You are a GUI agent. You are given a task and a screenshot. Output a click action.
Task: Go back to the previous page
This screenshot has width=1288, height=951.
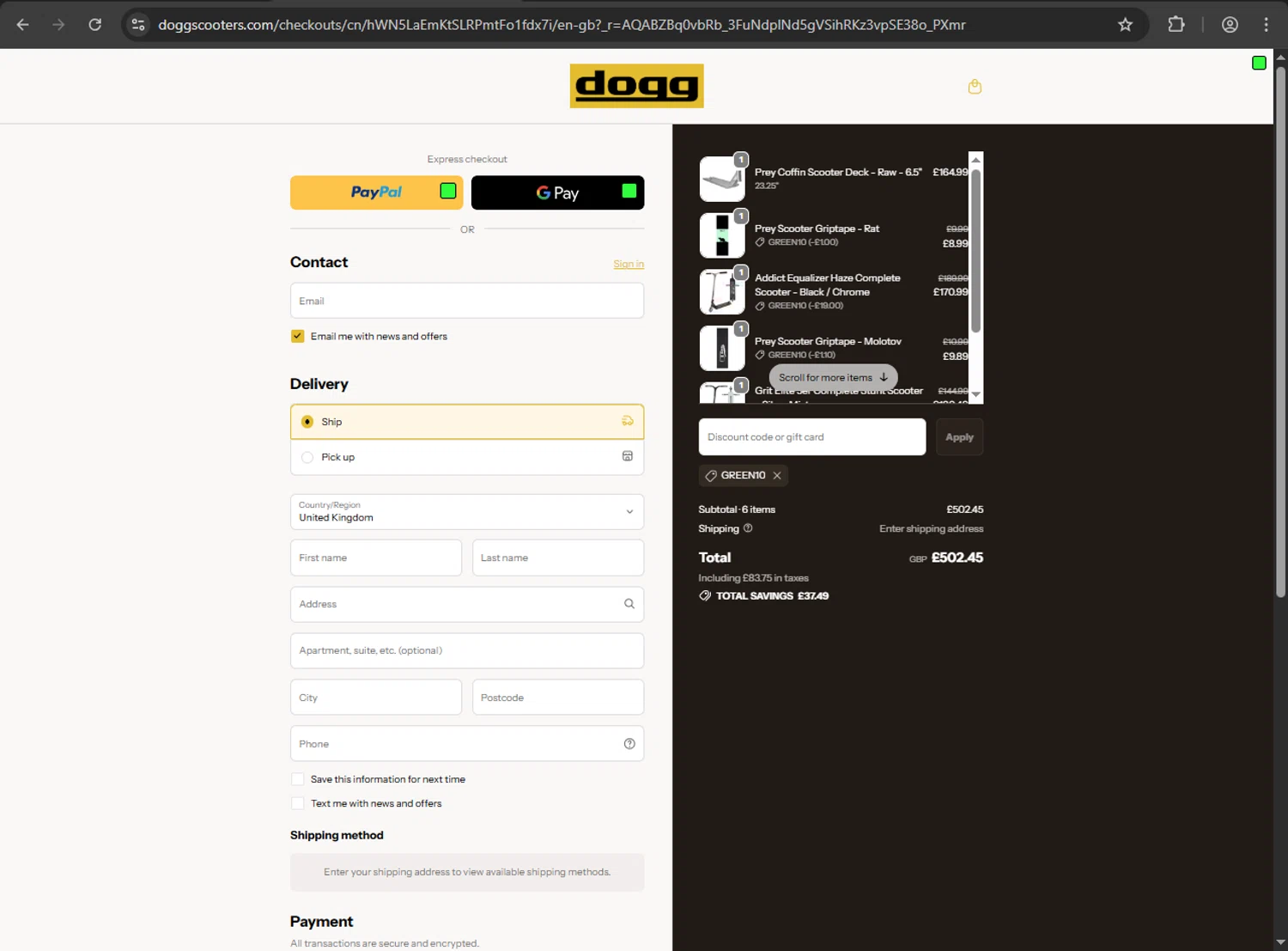[23, 25]
